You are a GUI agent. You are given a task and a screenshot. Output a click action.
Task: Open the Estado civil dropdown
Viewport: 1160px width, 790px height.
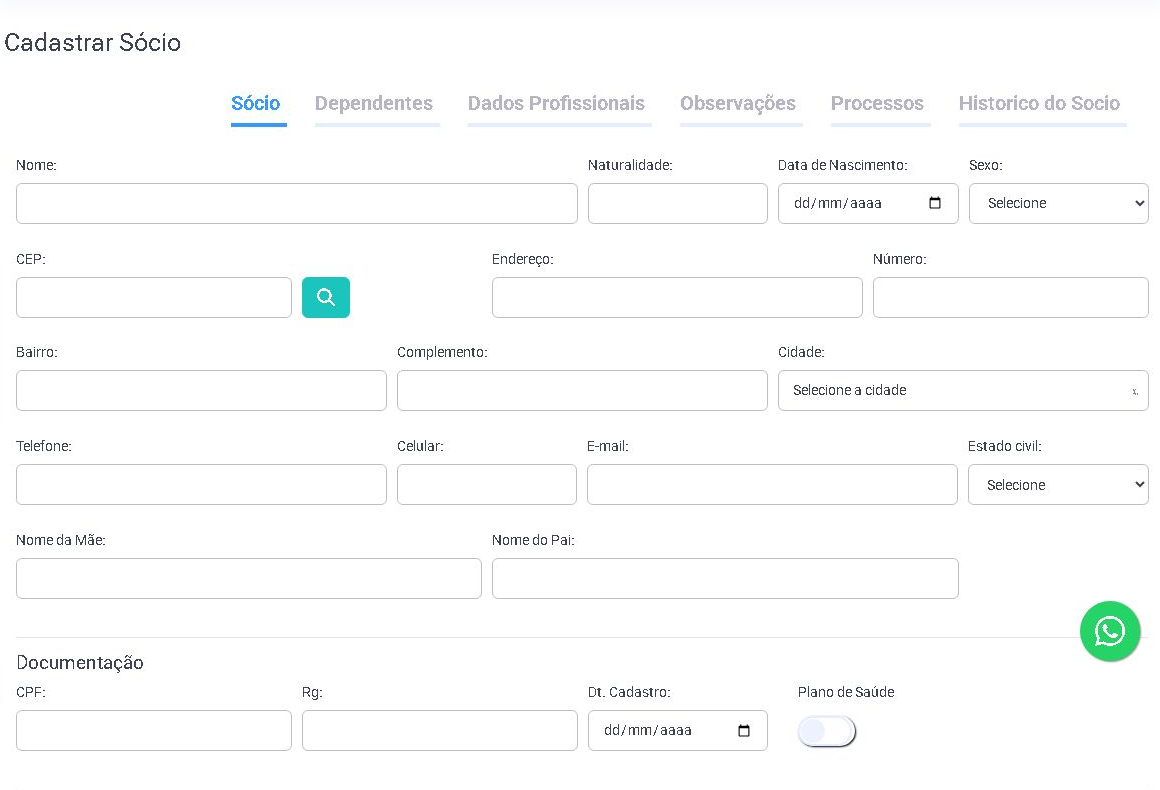click(x=1058, y=485)
